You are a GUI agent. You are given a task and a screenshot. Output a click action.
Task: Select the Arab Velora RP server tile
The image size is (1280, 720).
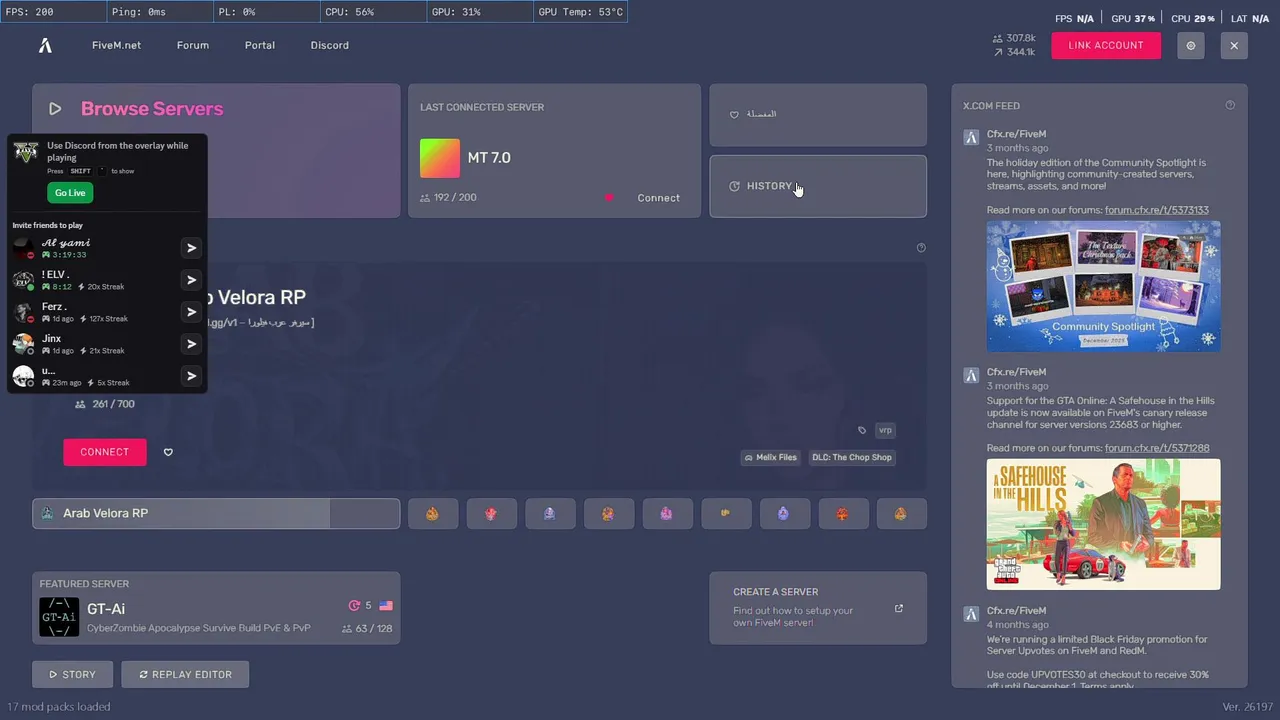tap(216, 513)
